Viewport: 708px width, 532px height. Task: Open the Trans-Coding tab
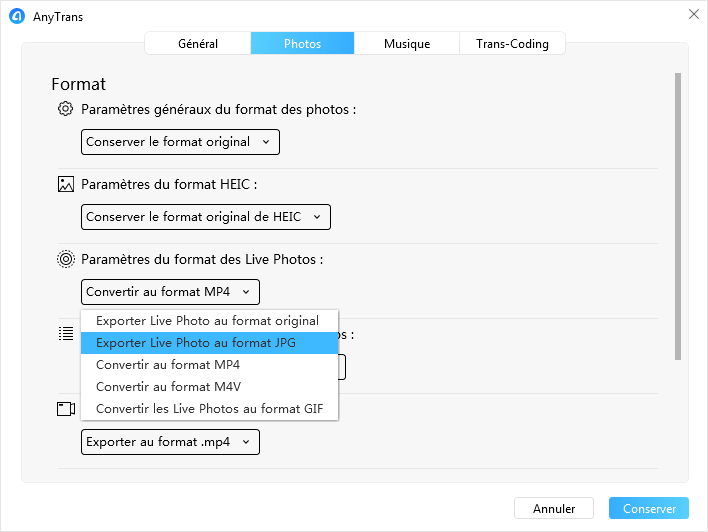(x=512, y=43)
